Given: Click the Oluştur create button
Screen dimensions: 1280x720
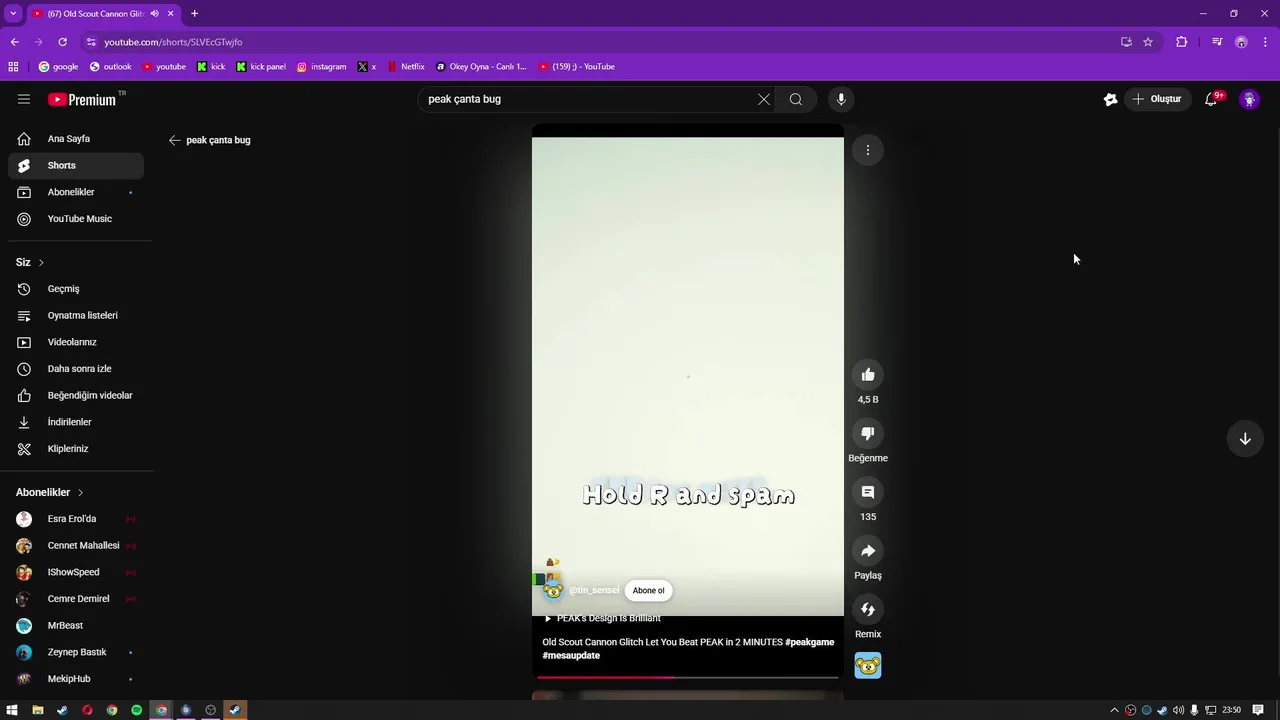Looking at the screenshot, I should (1156, 99).
